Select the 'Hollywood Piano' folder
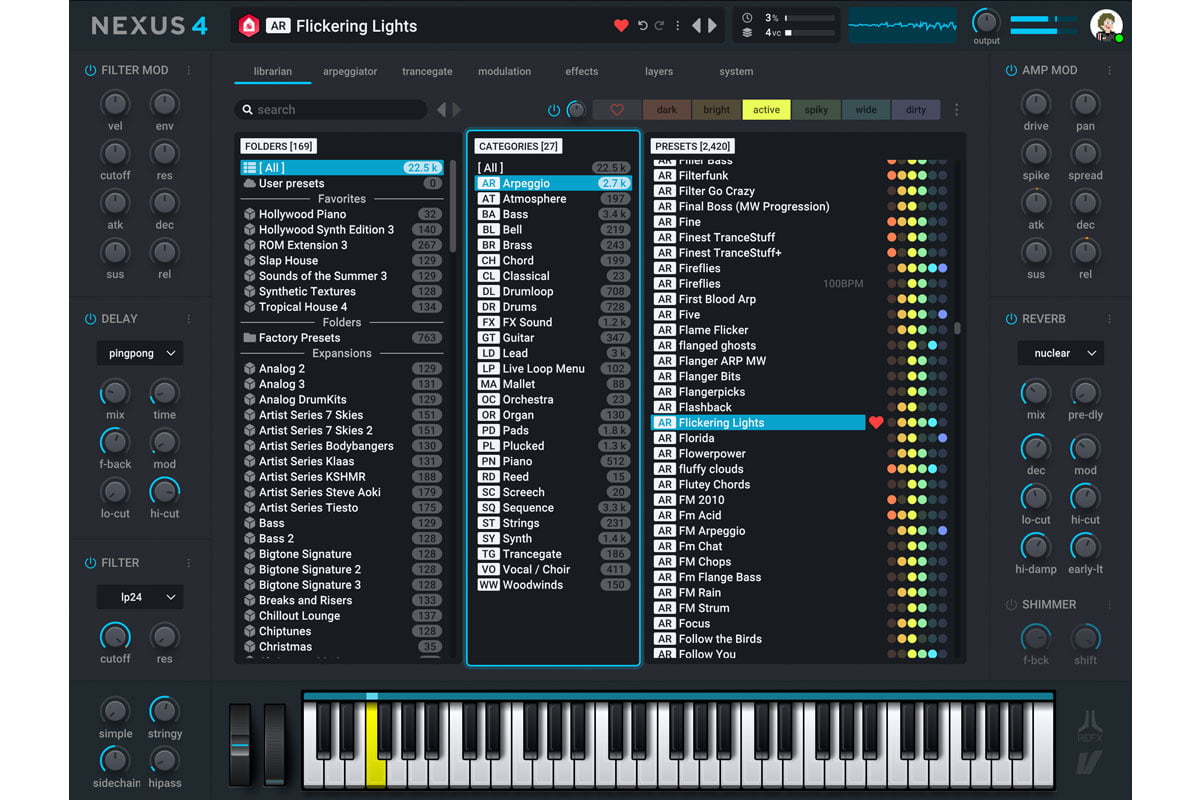This screenshot has width=1200, height=800. (x=342, y=215)
